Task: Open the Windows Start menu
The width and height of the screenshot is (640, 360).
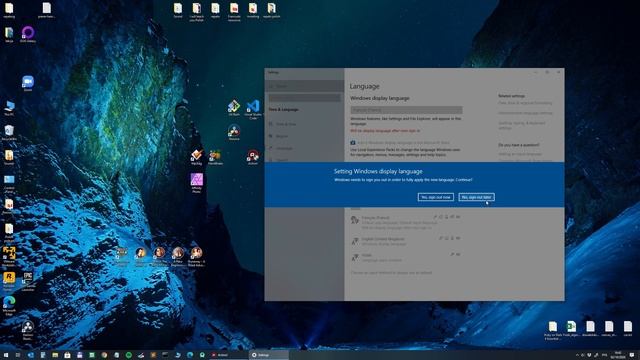Action: tap(6, 355)
